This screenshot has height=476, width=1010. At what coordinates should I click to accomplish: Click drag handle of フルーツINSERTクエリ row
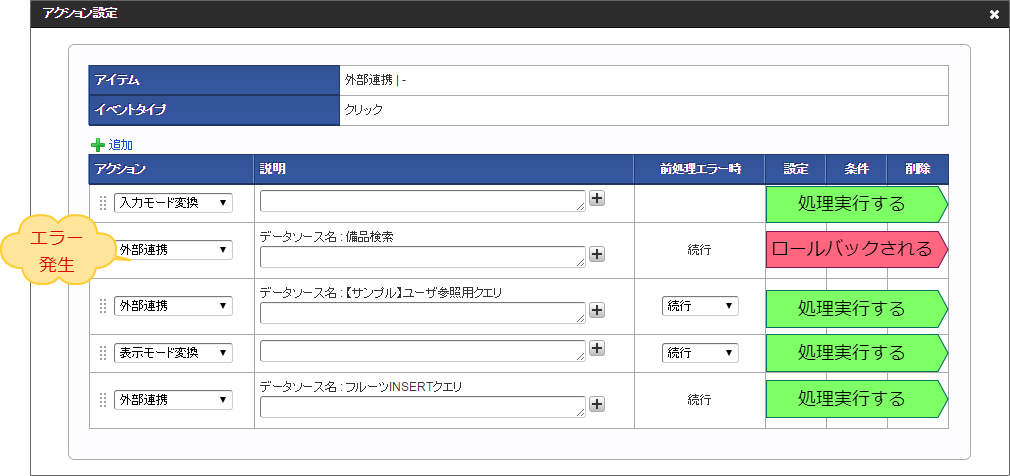click(102, 400)
